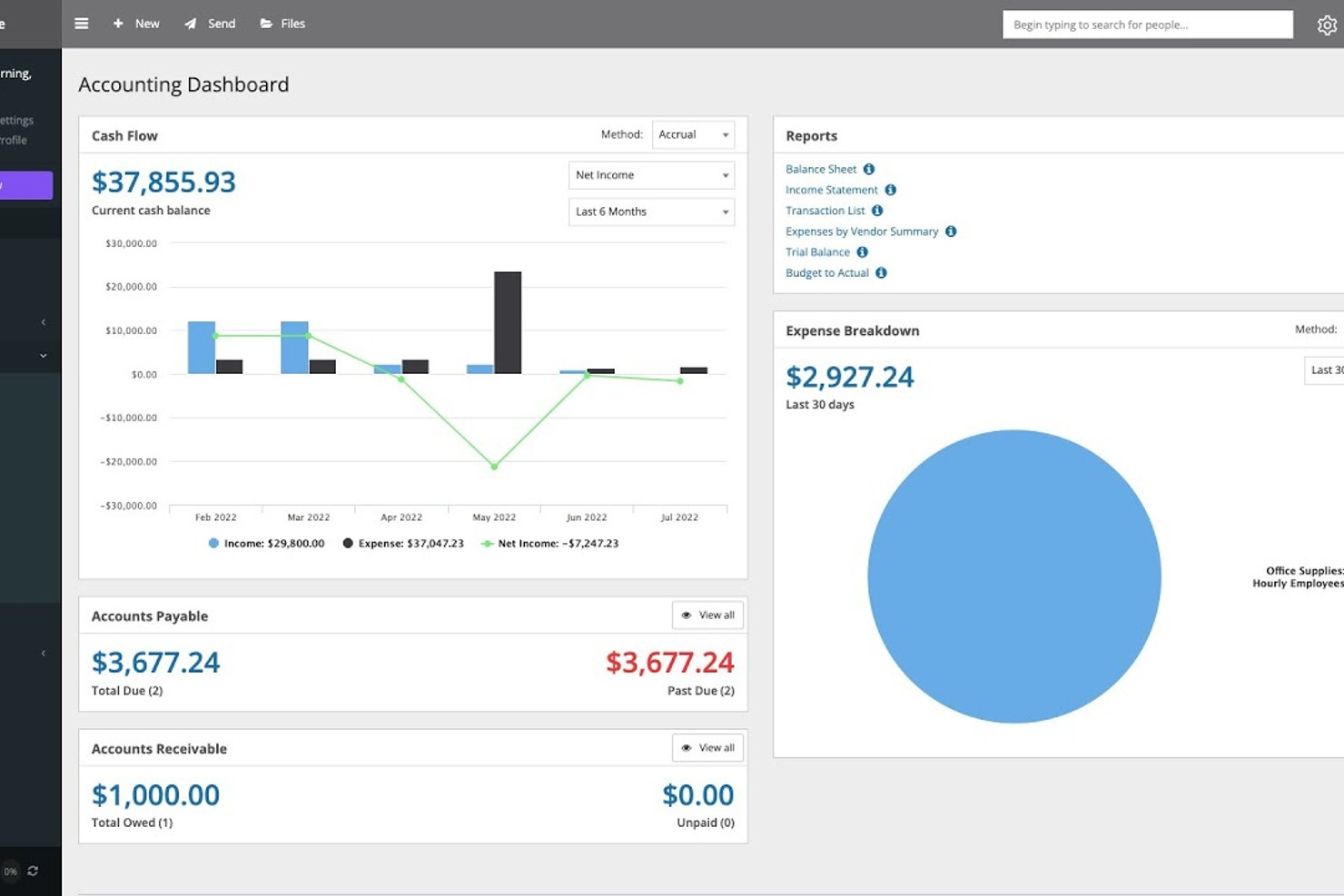This screenshot has height=896, width=1344.
Task: Open the Accrual method dropdown
Action: pyautogui.click(x=693, y=134)
